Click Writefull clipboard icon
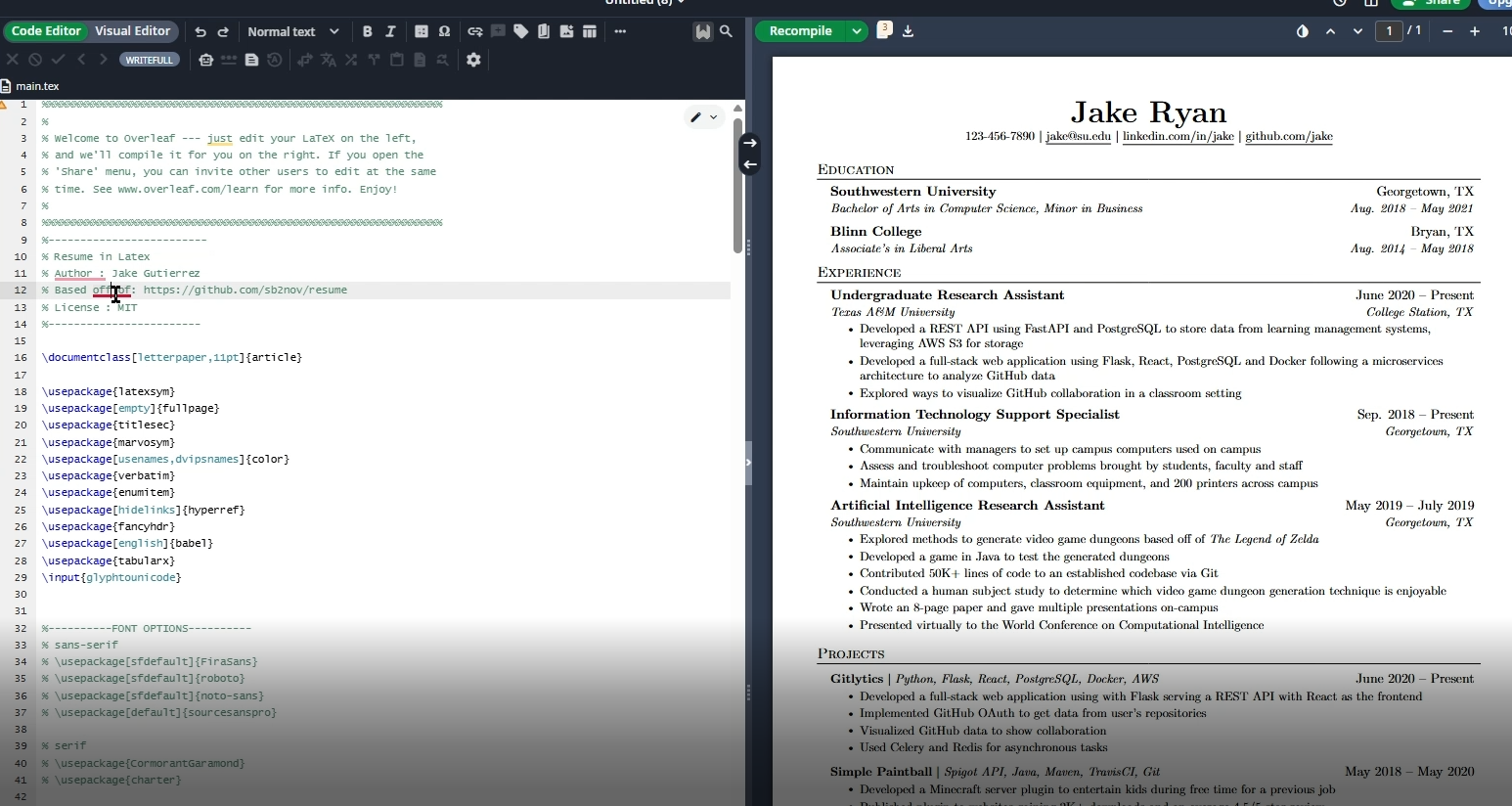The width and height of the screenshot is (1512, 806). (x=397, y=60)
